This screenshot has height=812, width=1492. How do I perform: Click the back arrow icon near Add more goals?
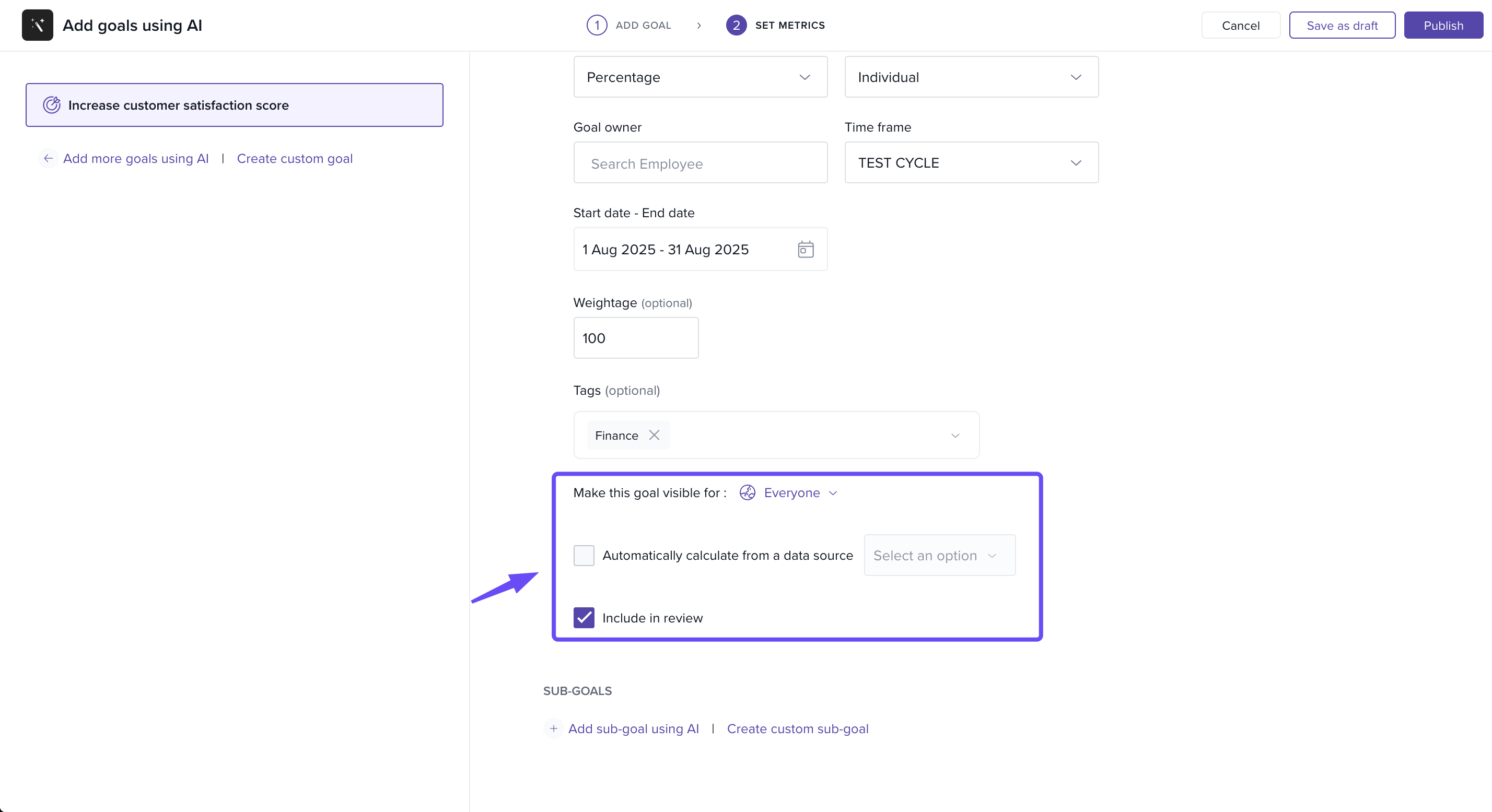tap(48, 158)
